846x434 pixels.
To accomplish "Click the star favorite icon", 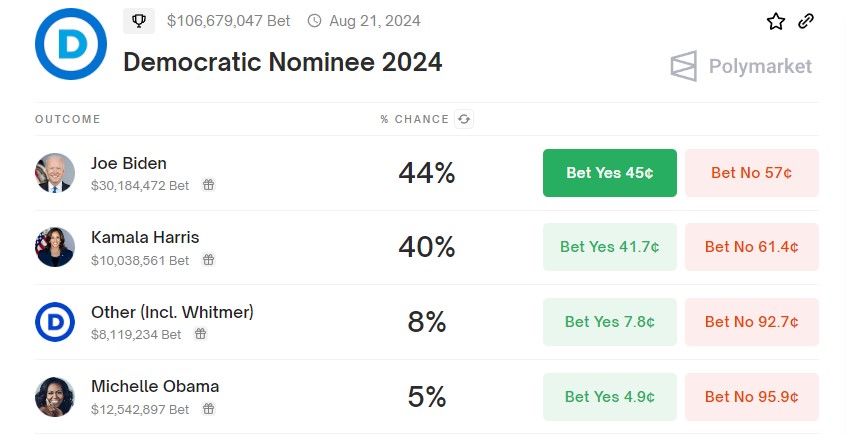I will [776, 21].
